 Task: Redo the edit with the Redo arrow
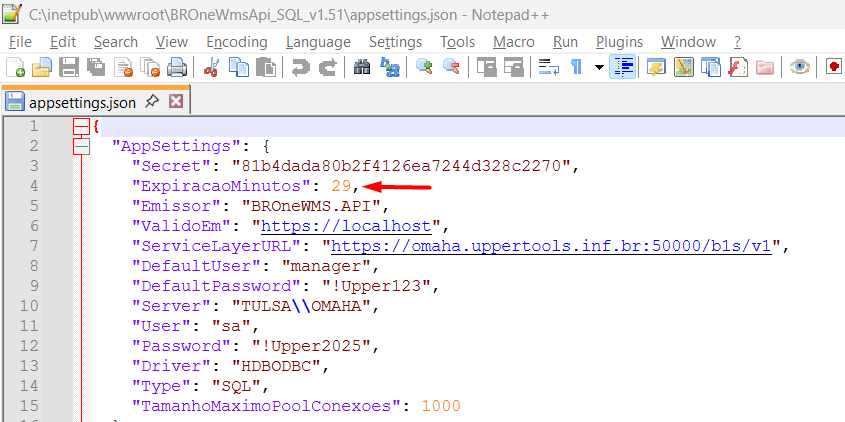(327, 67)
